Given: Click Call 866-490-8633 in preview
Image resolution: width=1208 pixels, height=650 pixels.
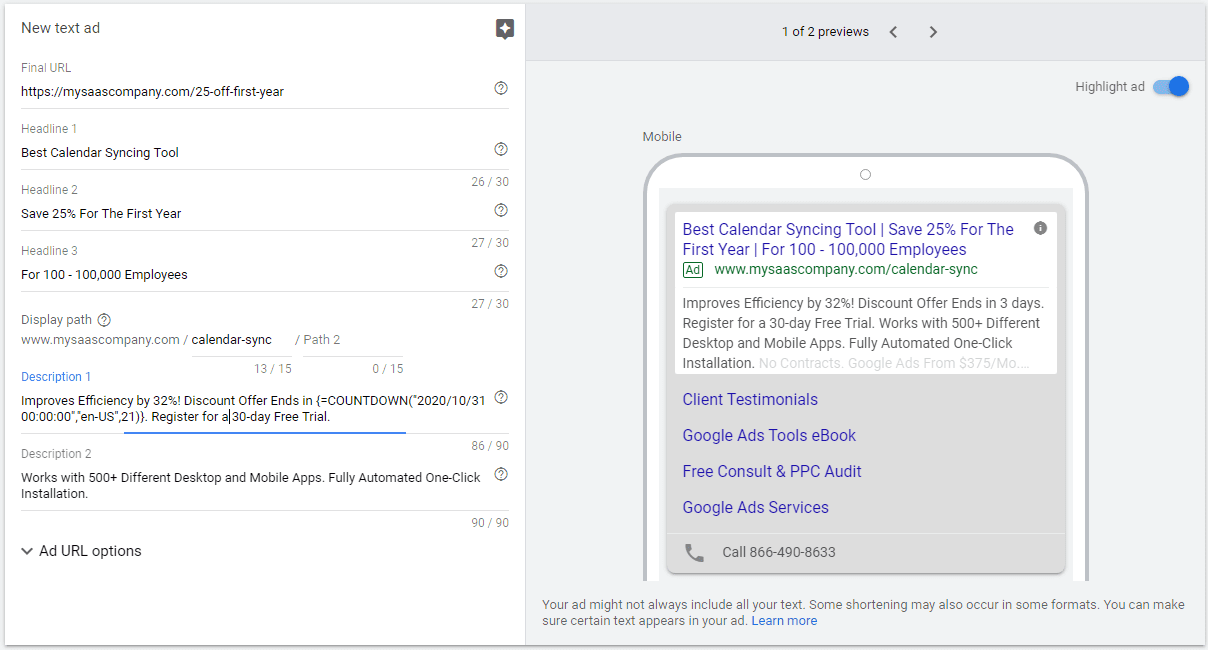Looking at the screenshot, I should click(x=779, y=552).
